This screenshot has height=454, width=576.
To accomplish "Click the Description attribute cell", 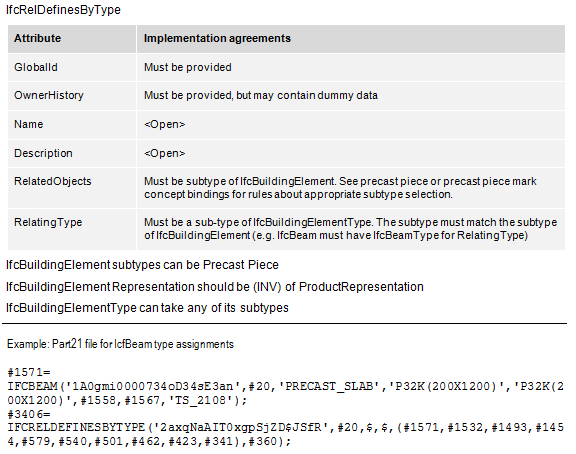I will tap(72, 154).
